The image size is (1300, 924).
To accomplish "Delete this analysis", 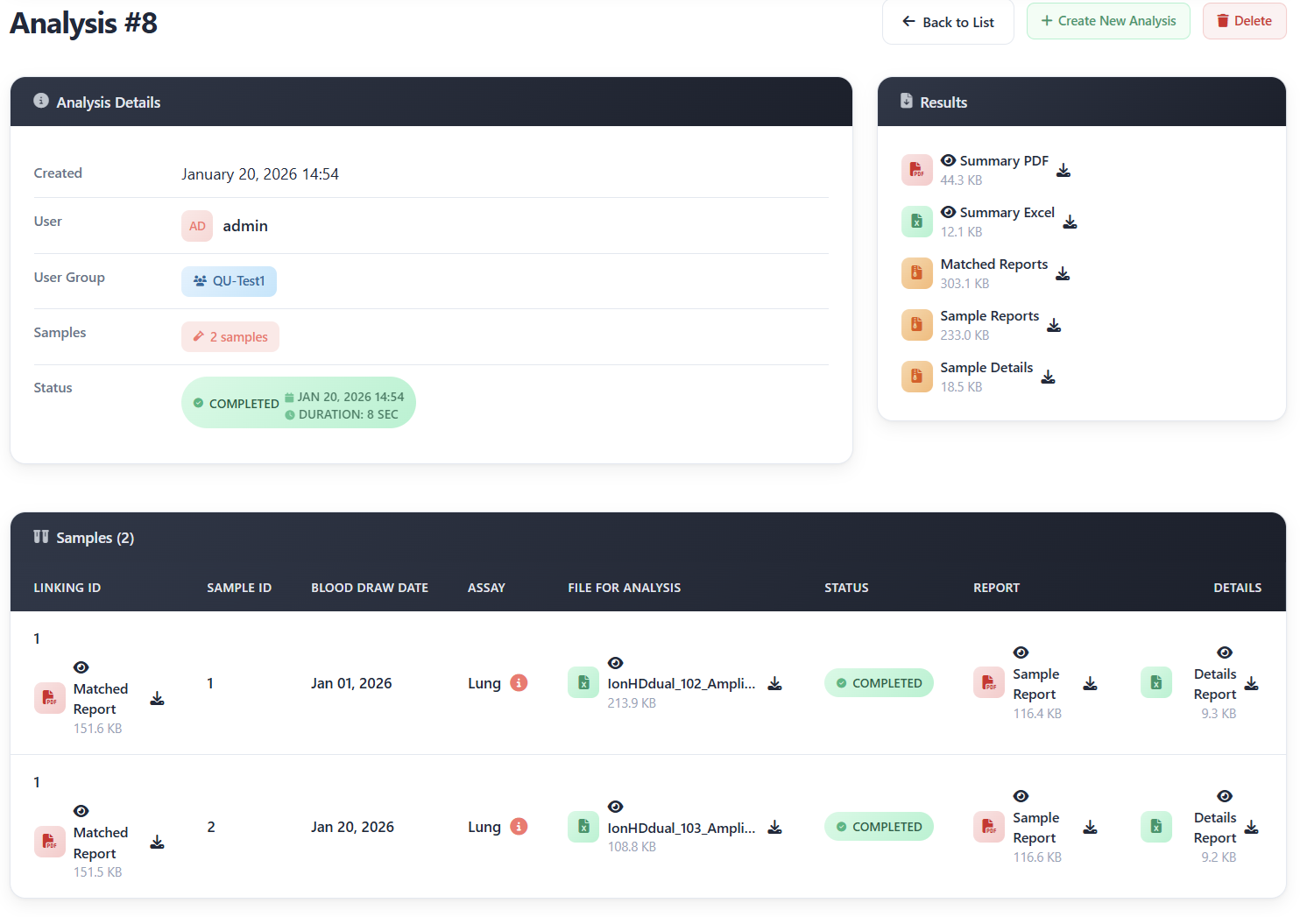I will (1244, 20).
